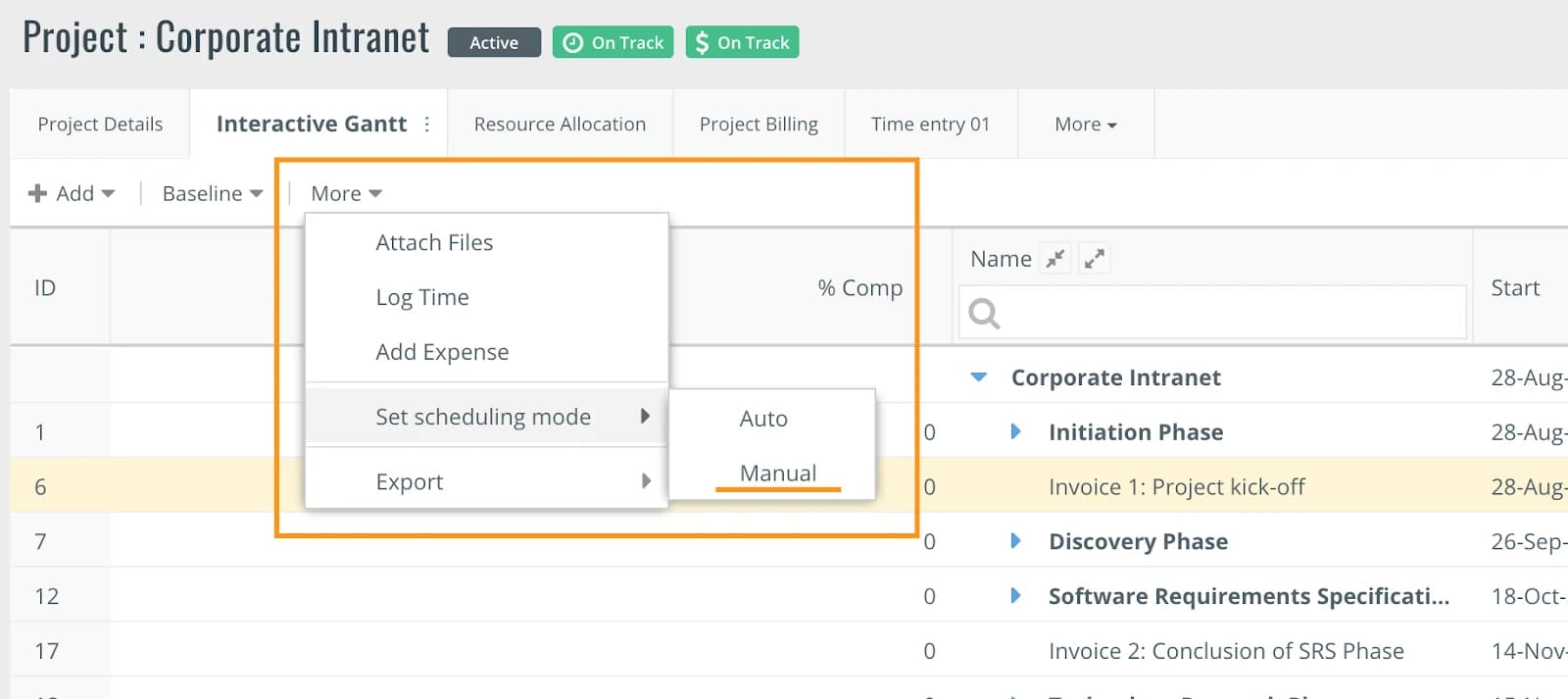Viewport: 1568px width, 699px height.
Task: Click the expand-all arrows icon beside Name
Action: tap(1095, 259)
